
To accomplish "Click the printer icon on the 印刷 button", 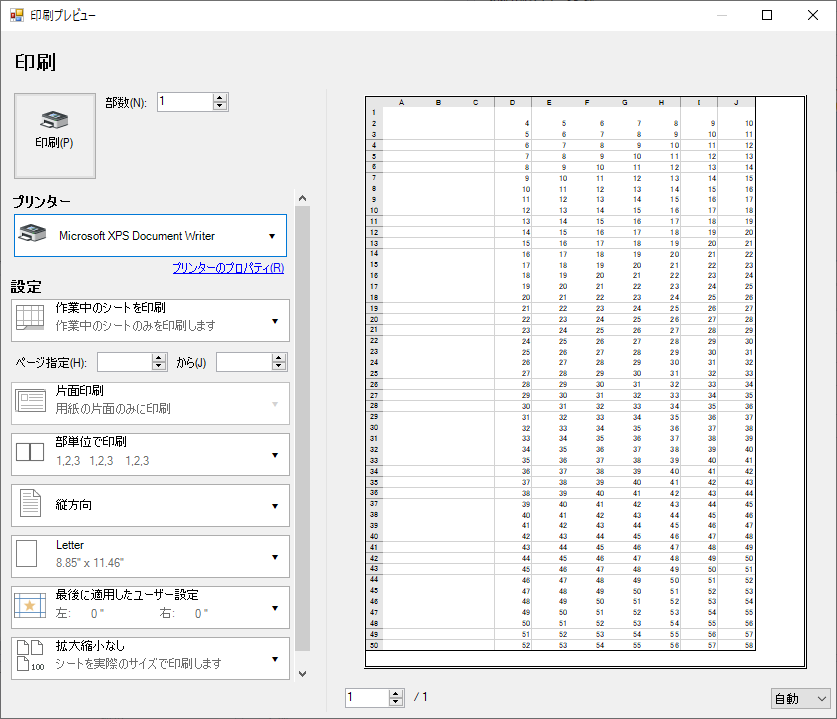I will click(x=54, y=120).
